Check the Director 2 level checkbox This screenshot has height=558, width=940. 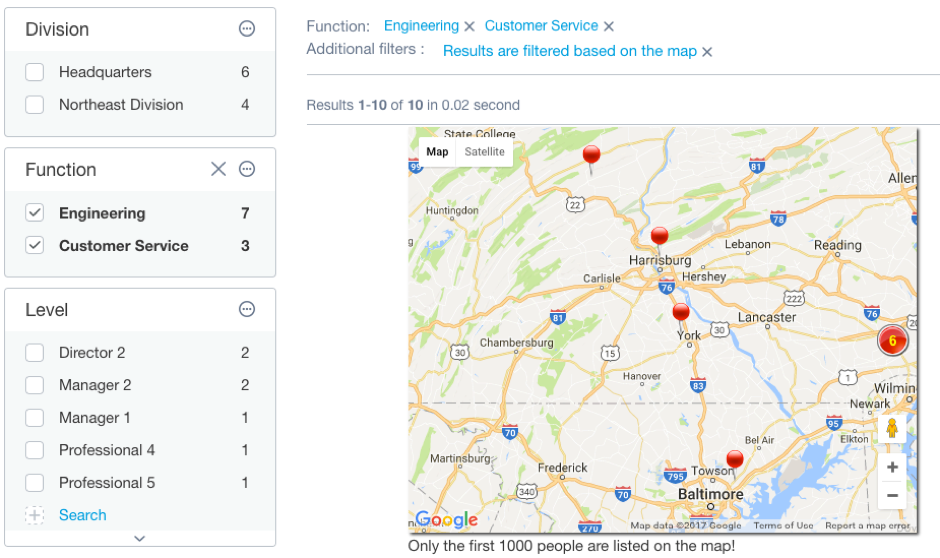pos(35,352)
